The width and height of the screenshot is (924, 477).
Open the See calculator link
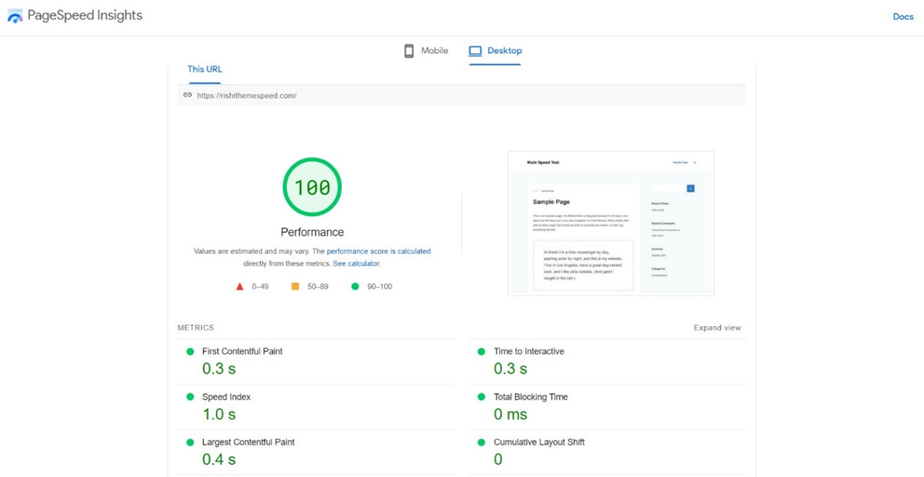pos(357,264)
